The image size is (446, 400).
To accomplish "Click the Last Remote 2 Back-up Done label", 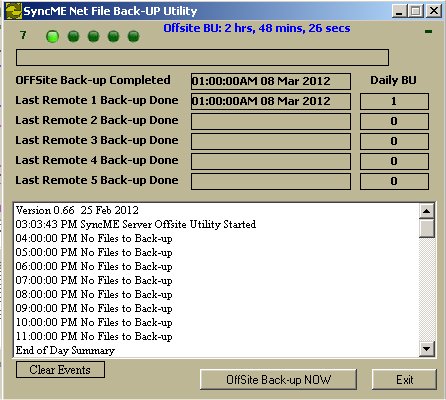I will pyautogui.click(x=97, y=121).
